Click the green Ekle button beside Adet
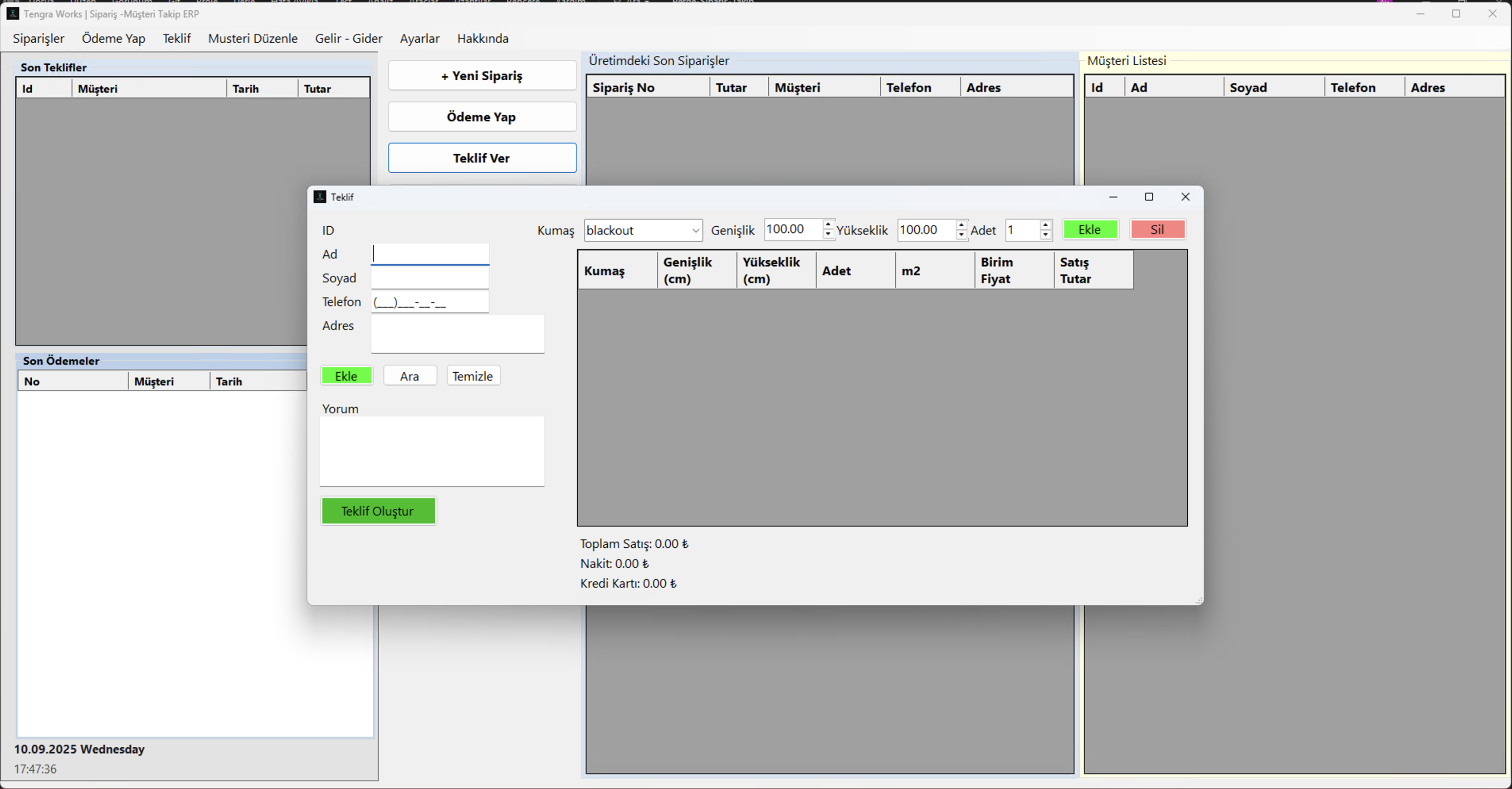 coord(1089,229)
